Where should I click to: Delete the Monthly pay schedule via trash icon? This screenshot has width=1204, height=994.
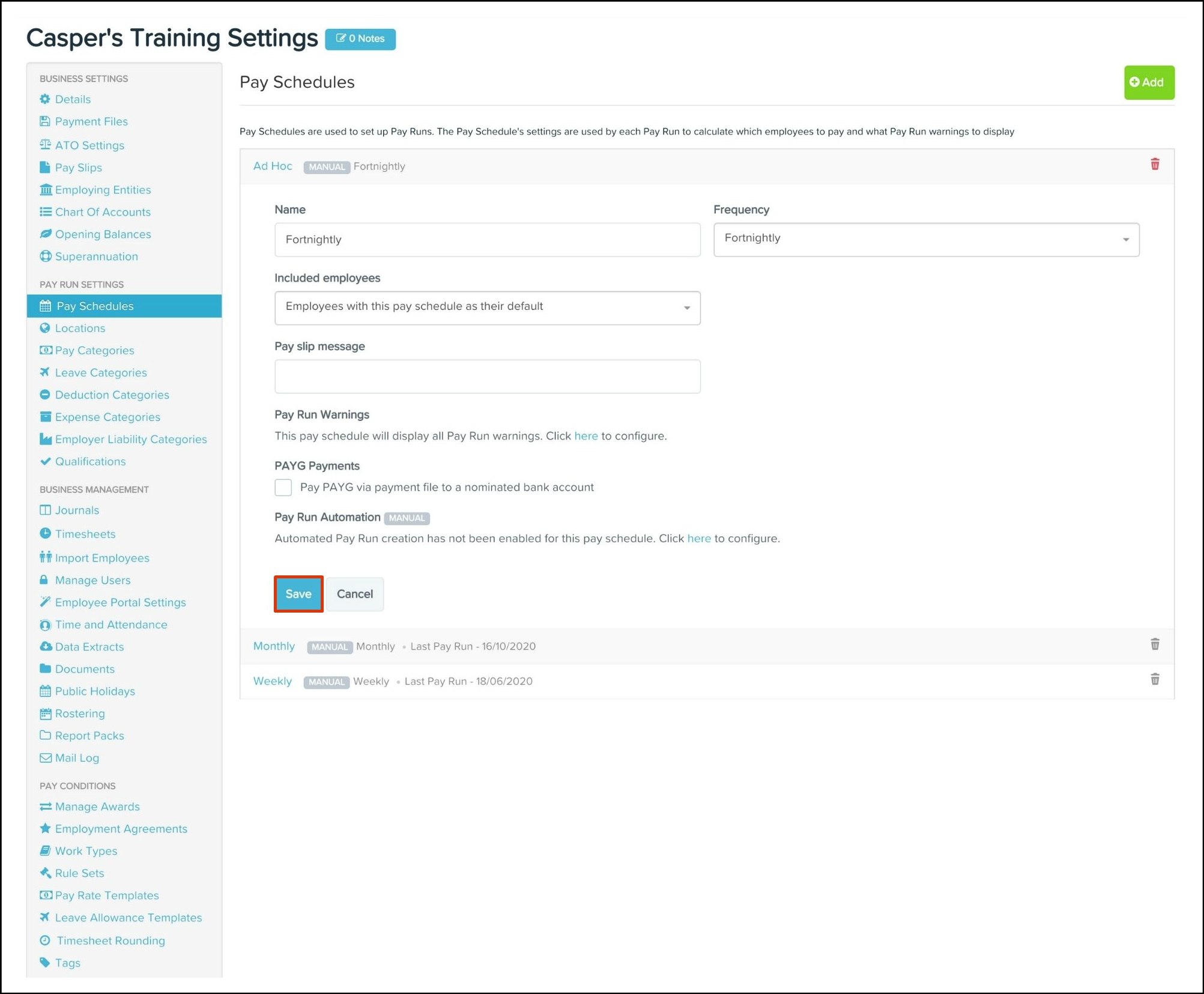pos(1154,644)
